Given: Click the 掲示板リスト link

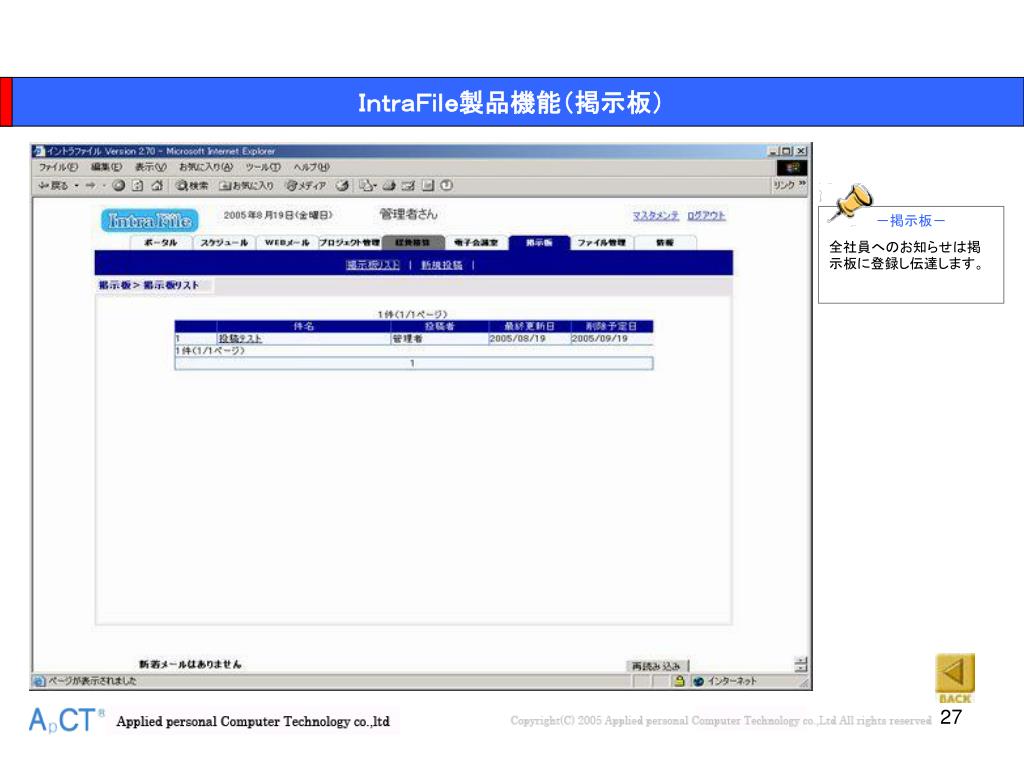Looking at the screenshot, I should coord(373,265).
